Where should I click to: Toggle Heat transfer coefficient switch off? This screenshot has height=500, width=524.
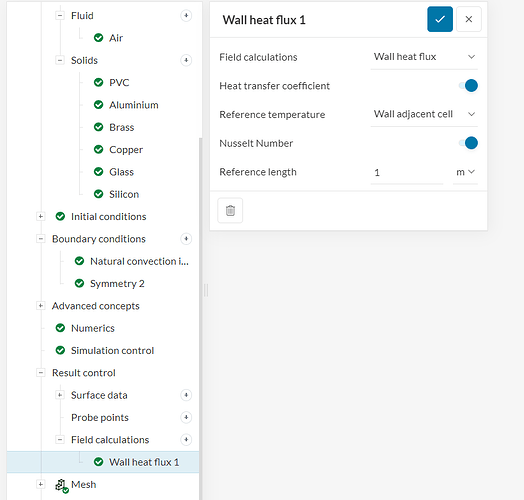(x=468, y=86)
